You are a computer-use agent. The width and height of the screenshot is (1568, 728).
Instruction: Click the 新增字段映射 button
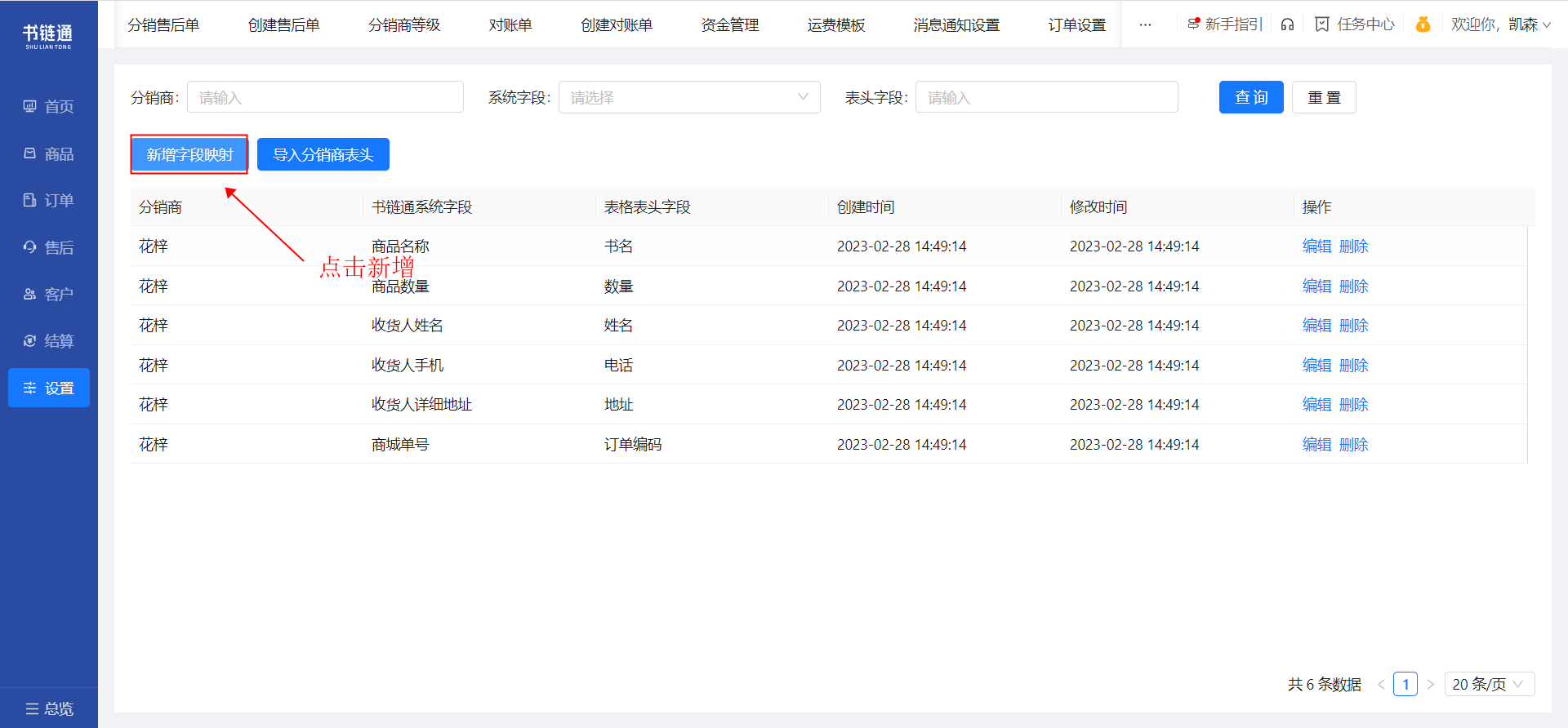[189, 154]
